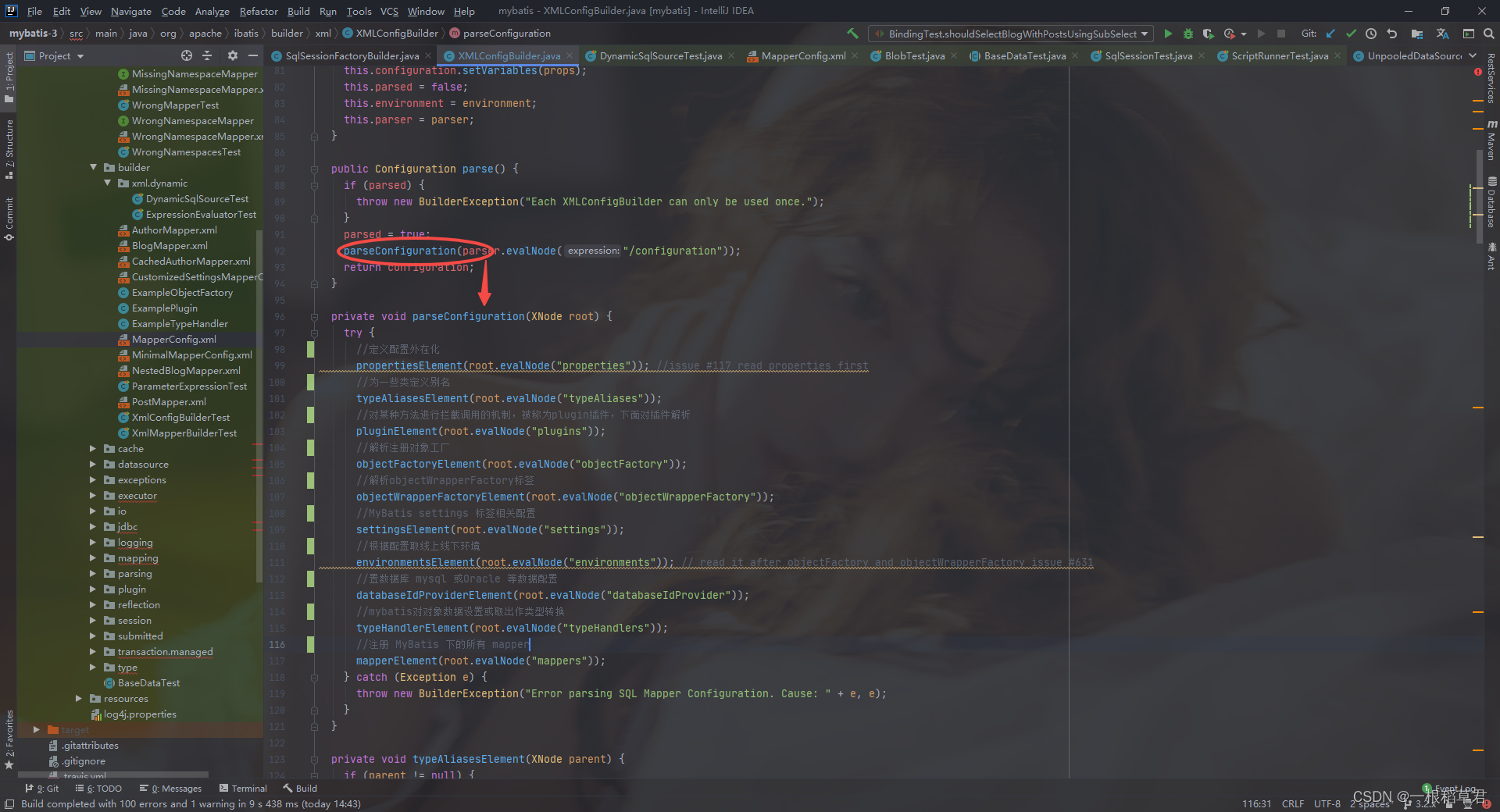Click Collapse All icon in the Project panel header
This screenshot has height=812, width=1500.
207,55
